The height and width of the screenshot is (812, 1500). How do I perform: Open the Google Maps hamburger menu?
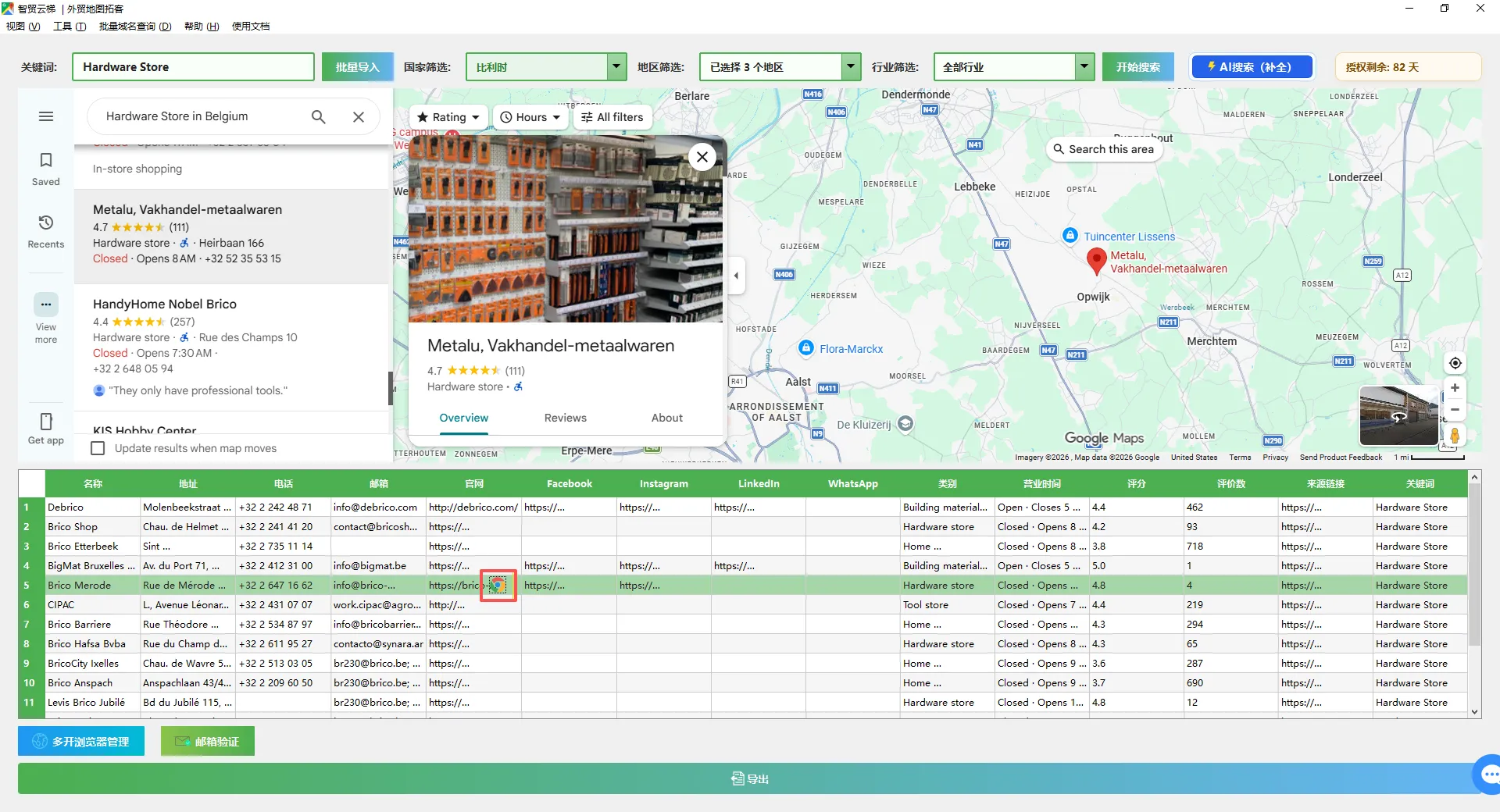46,116
